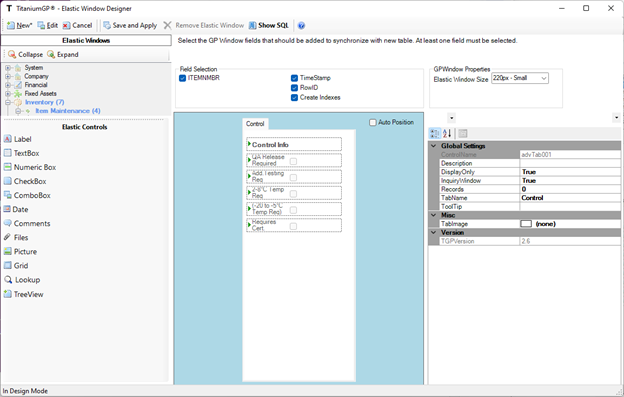The height and width of the screenshot is (397, 624).
Task: Click the Elastic Windows panel header
Action: (86, 41)
